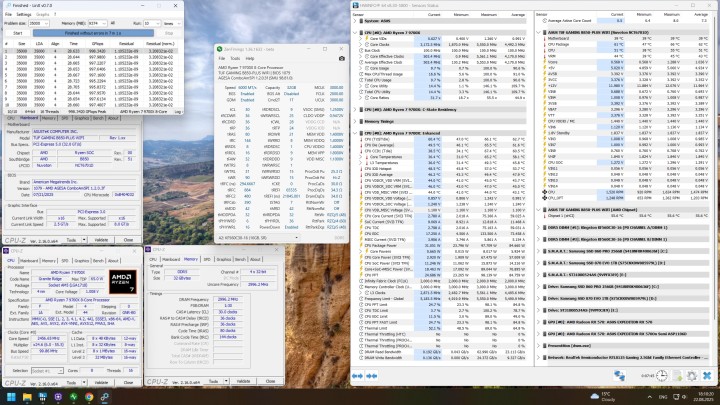Image resolution: width=720 pixels, height=405 pixels.
Task: Open ZenTimings Help menu
Action: click(x=250, y=58)
